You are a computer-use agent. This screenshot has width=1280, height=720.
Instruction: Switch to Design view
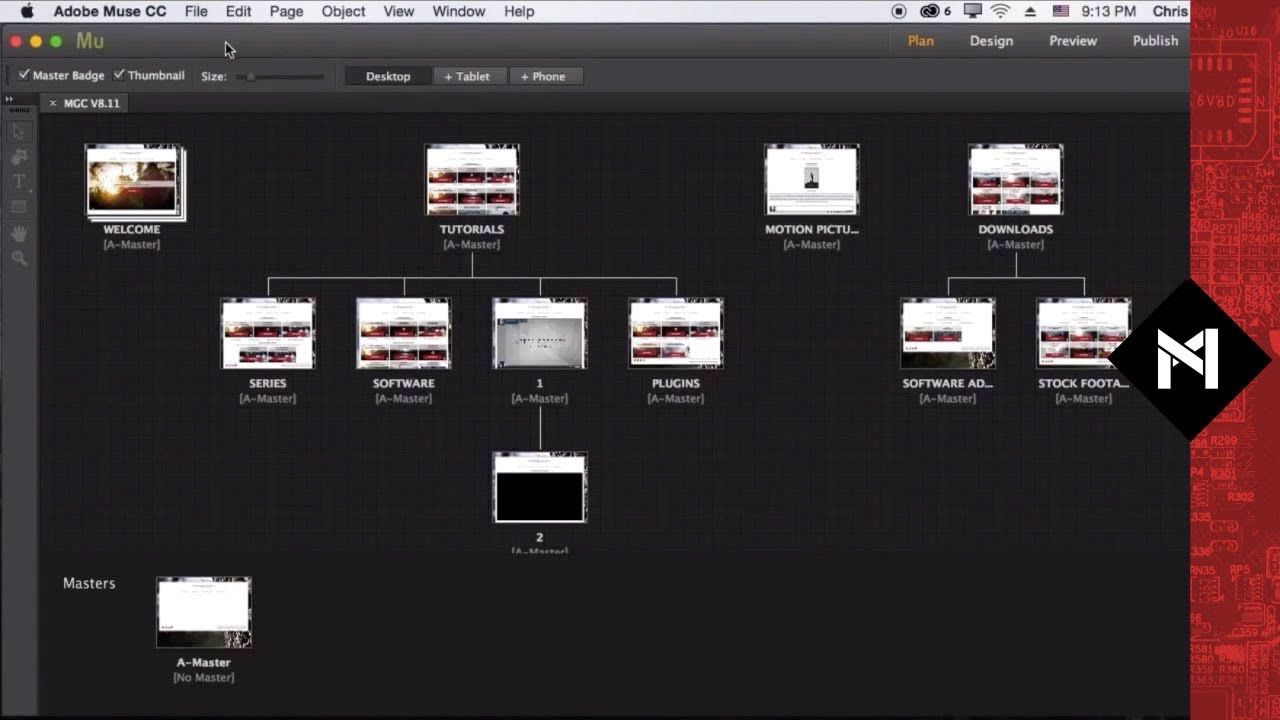991,41
